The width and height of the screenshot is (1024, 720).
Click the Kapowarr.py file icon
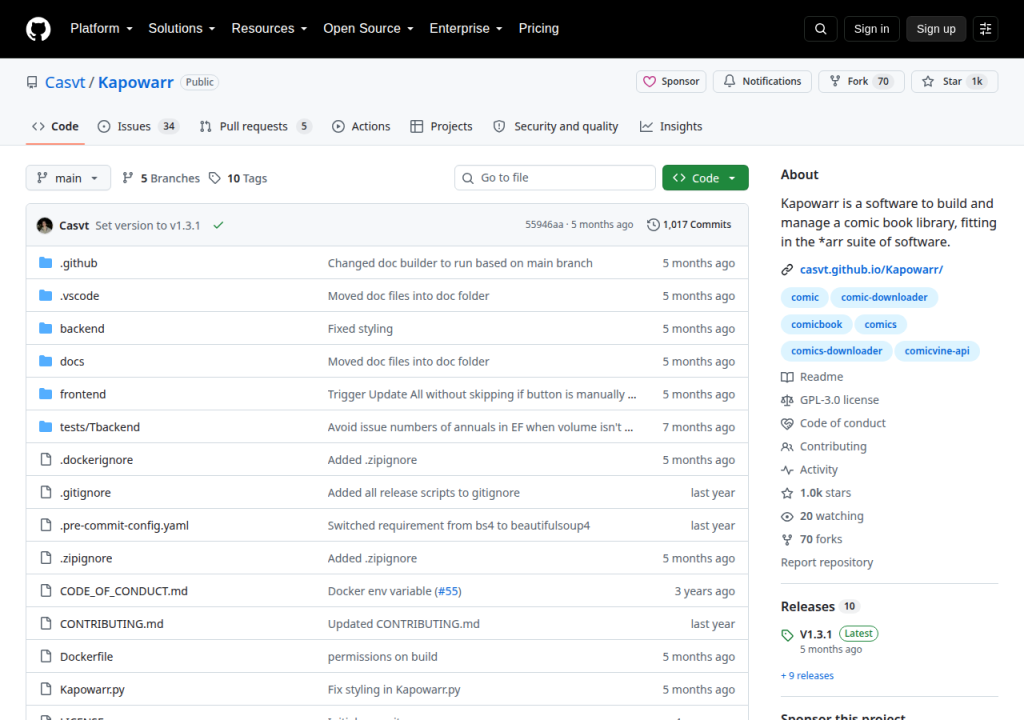coord(45,689)
